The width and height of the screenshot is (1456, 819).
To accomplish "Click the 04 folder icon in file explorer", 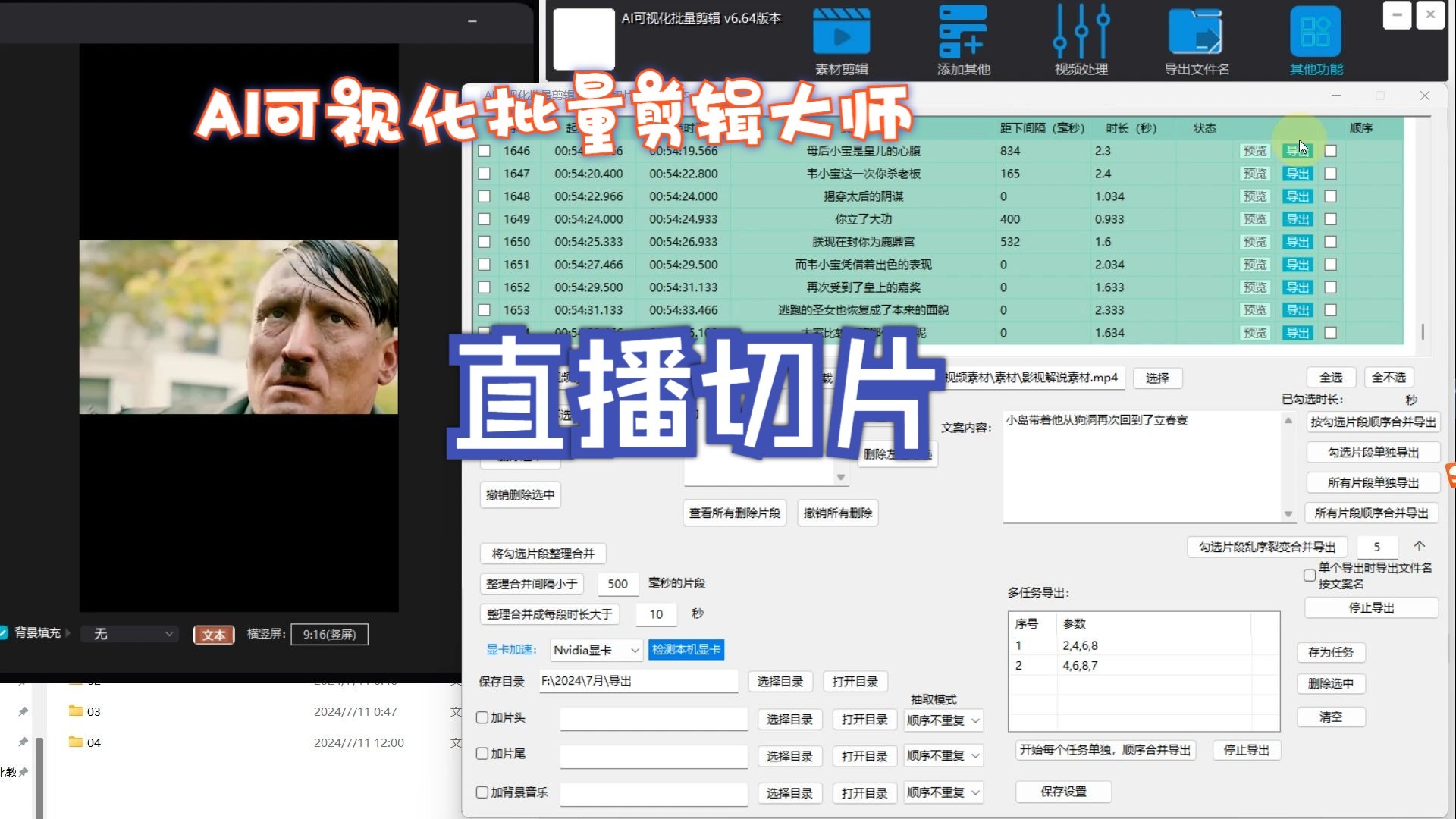I will click(75, 742).
